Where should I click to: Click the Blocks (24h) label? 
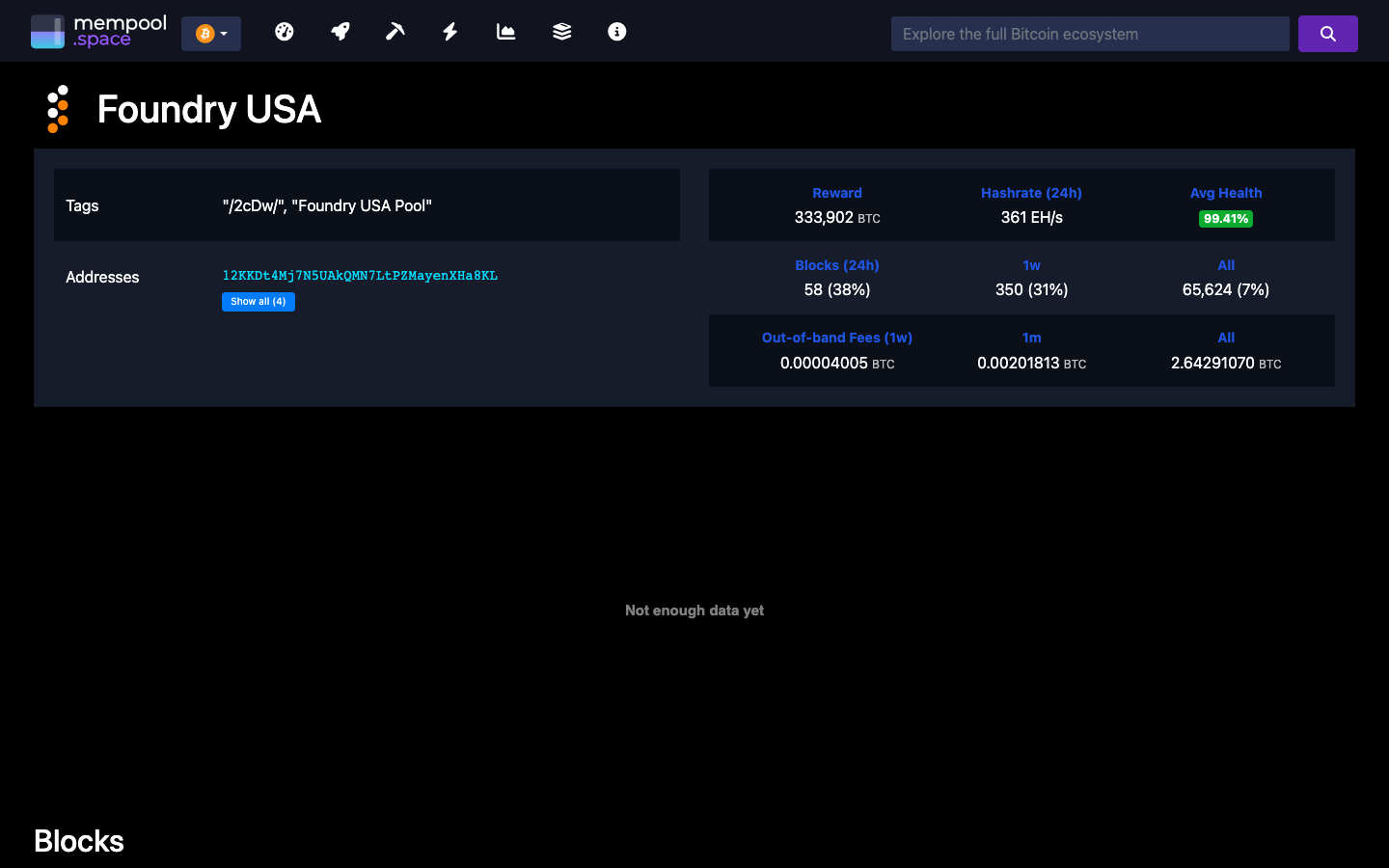point(836,265)
